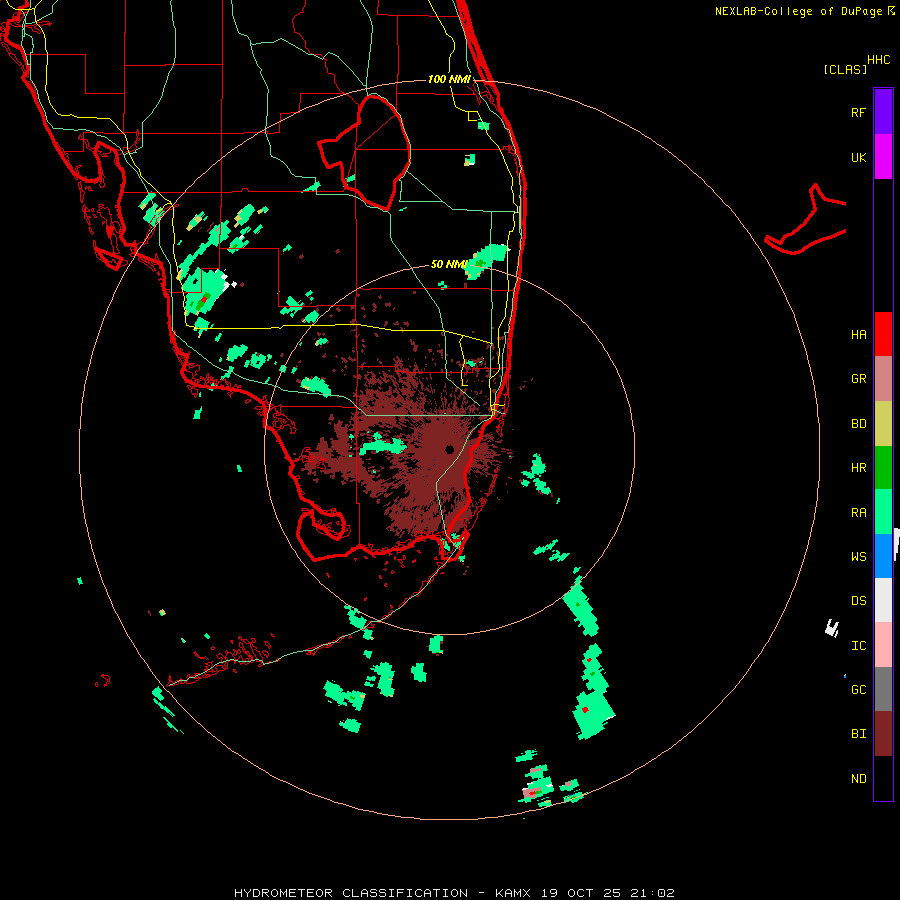This screenshot has height=900, width=900.
Task: Click the '19 OCT 25 21:02' timestamp
Action: 610,893
